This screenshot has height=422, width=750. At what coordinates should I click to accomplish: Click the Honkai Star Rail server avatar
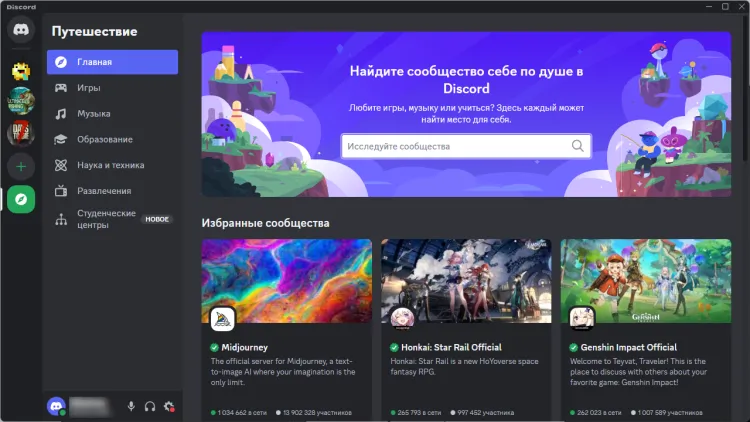click(x=402, y=319)
